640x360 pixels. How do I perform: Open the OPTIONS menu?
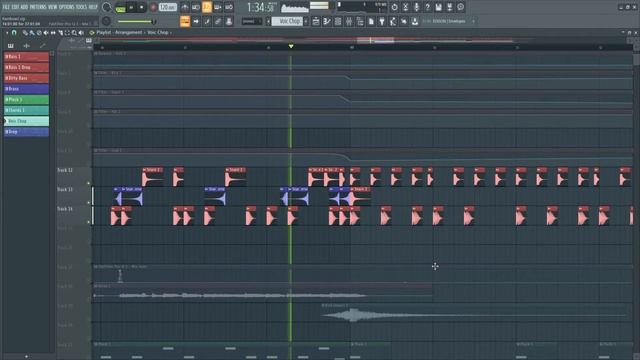point(67,7)
